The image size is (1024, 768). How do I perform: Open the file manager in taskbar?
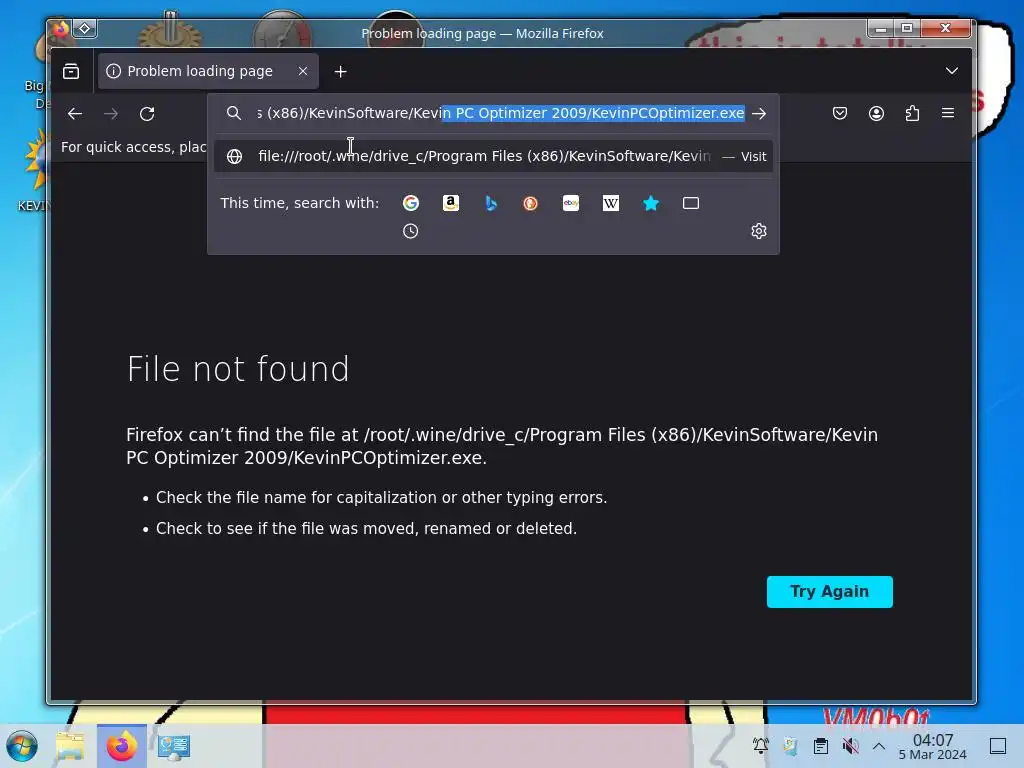[x=70, y=746]
